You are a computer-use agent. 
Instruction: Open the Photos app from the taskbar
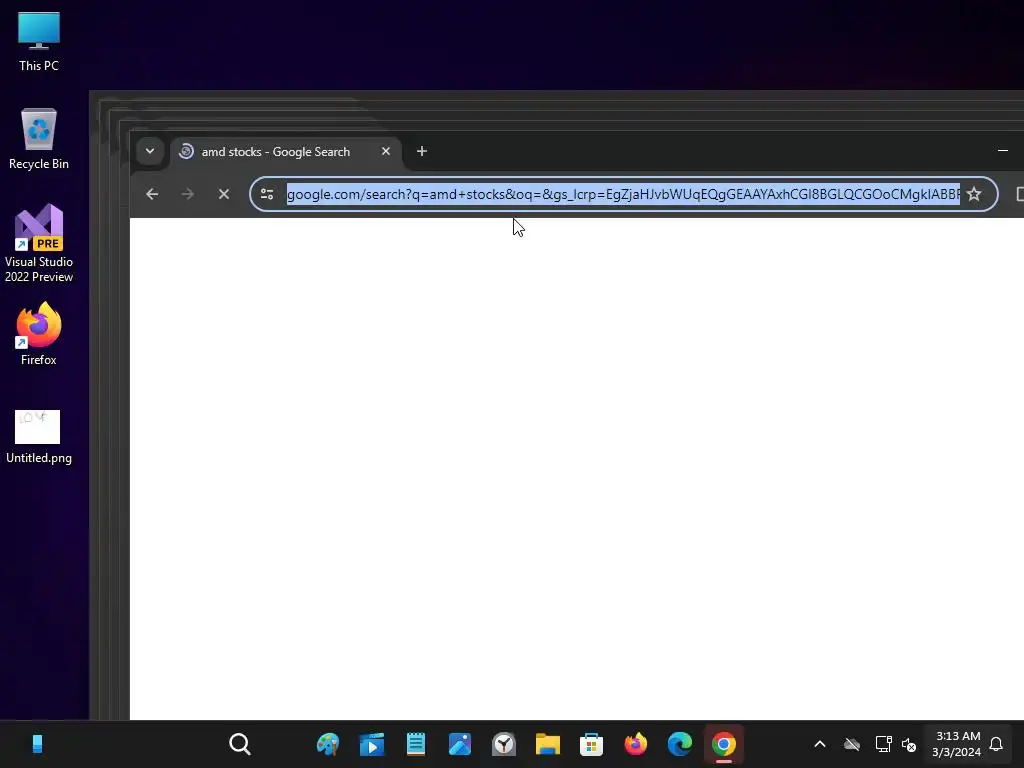460,744
